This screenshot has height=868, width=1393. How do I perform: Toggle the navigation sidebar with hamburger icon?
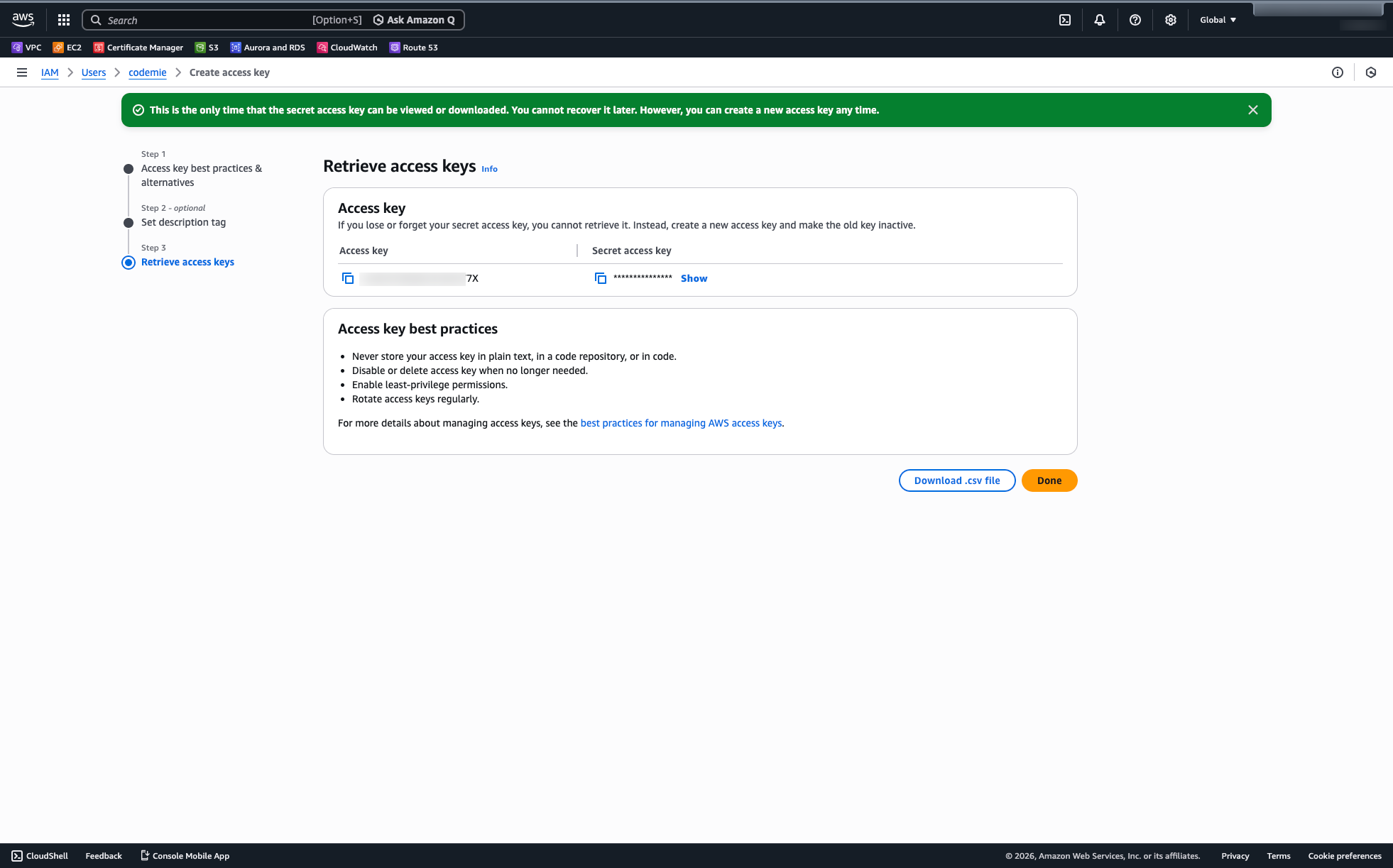pos(22,72)
